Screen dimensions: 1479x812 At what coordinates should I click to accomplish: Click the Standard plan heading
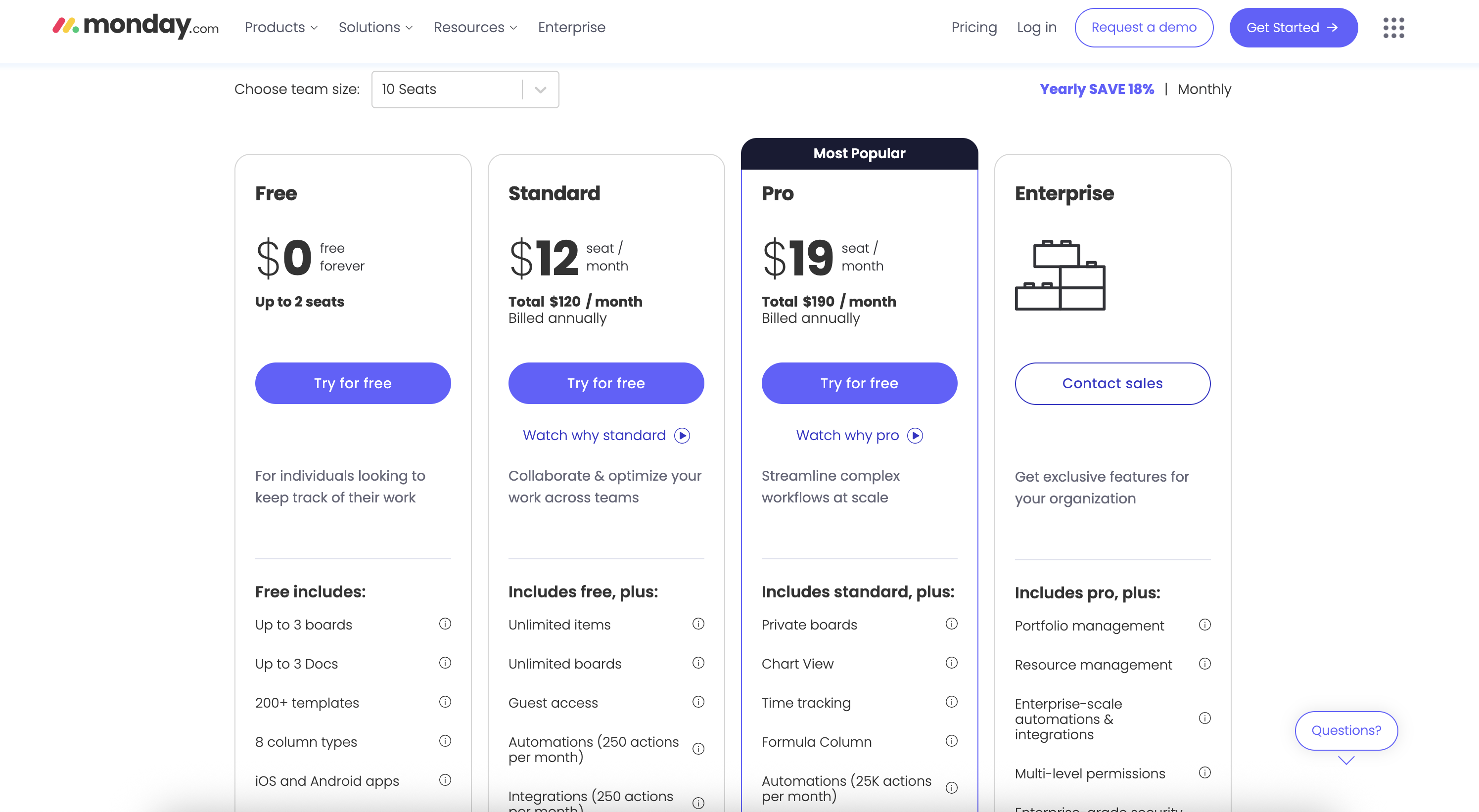point(554,193)
